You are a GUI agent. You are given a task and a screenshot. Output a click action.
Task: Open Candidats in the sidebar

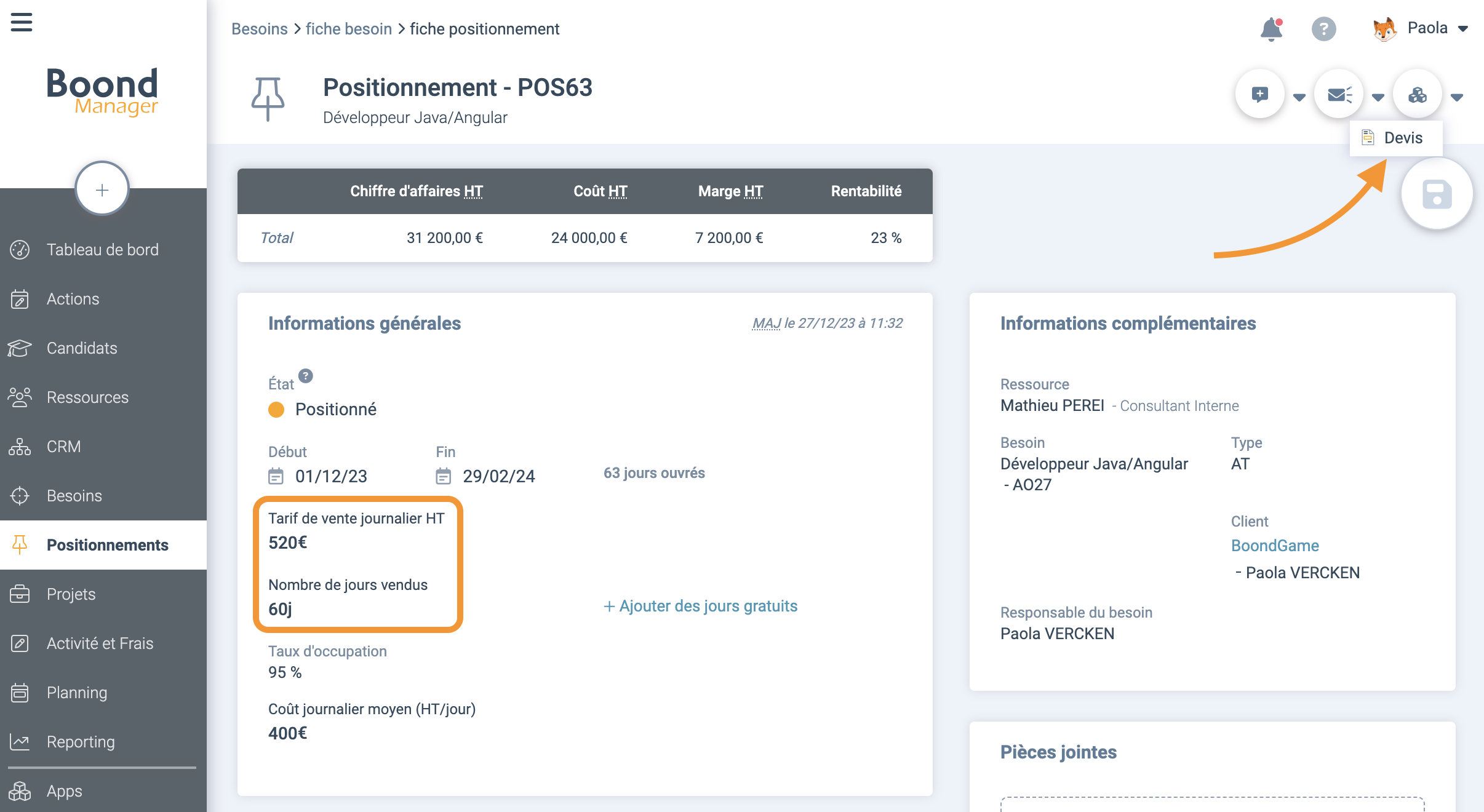(82, 348)
